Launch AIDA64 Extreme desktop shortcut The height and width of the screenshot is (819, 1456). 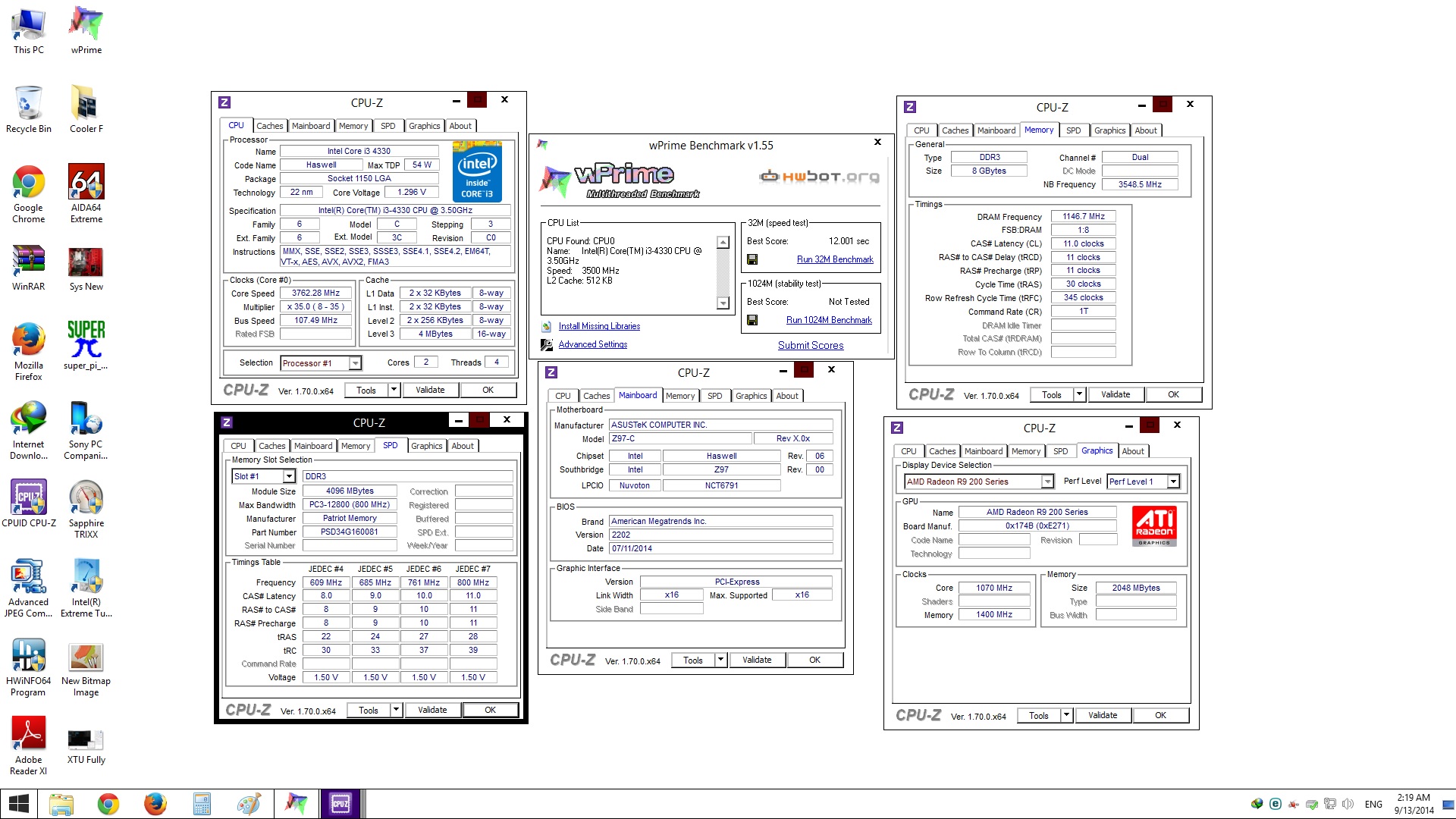[x=86, y=193]
